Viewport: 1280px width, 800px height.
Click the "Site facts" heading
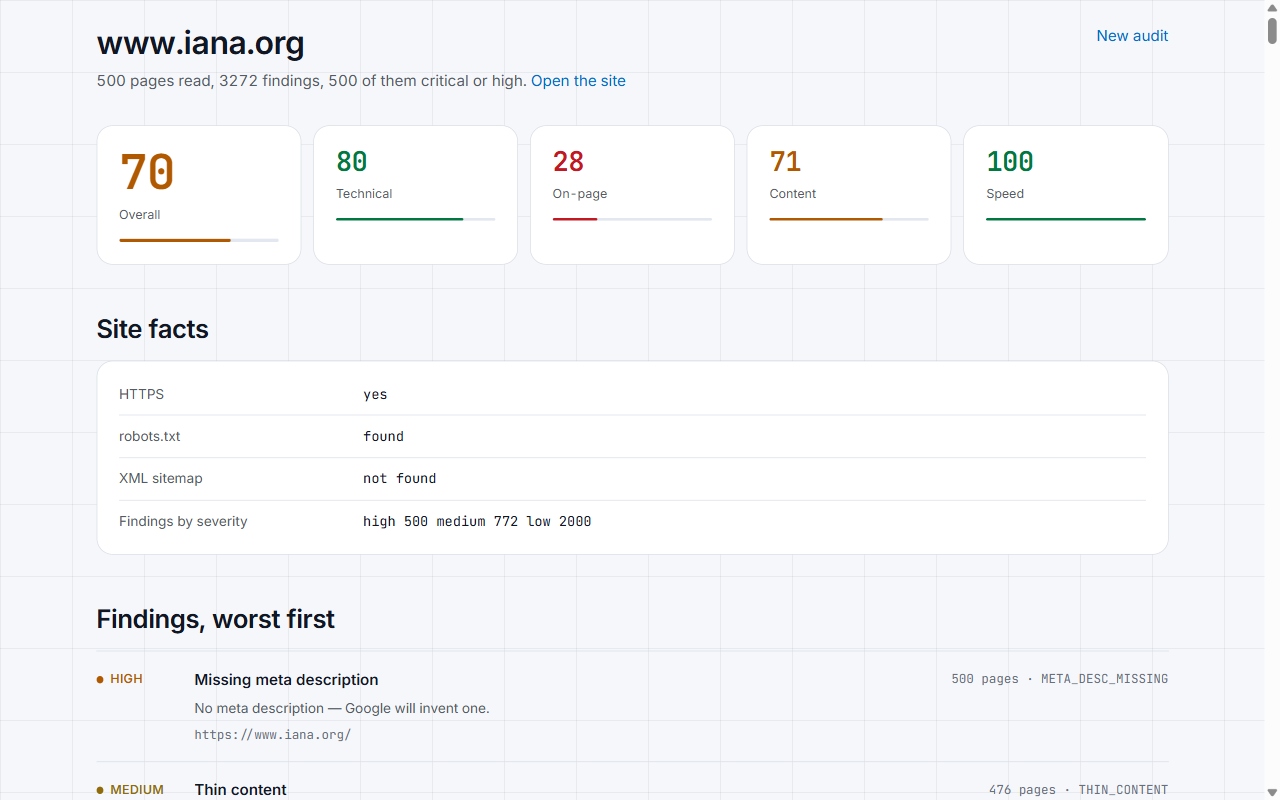click(x=153, y=329)
